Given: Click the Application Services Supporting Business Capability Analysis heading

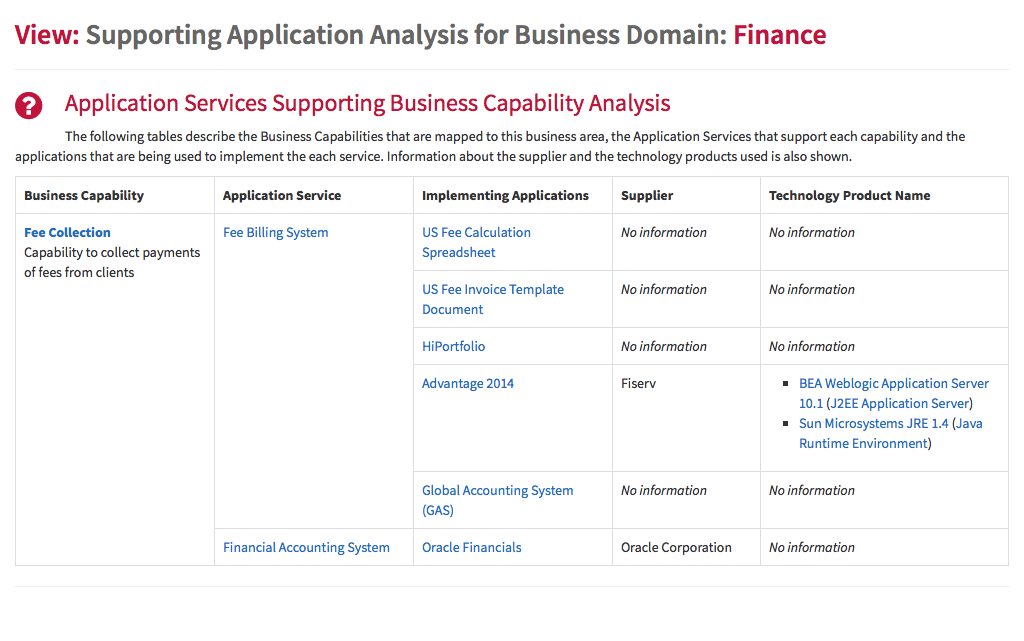Looking at the screenshot, I should click(368, 103).
